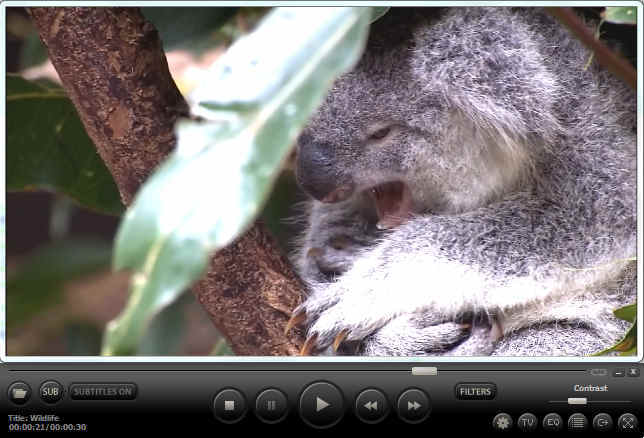Show the playlist icon
This screenshot has width=644, height=438.
(x=577, y=422)
